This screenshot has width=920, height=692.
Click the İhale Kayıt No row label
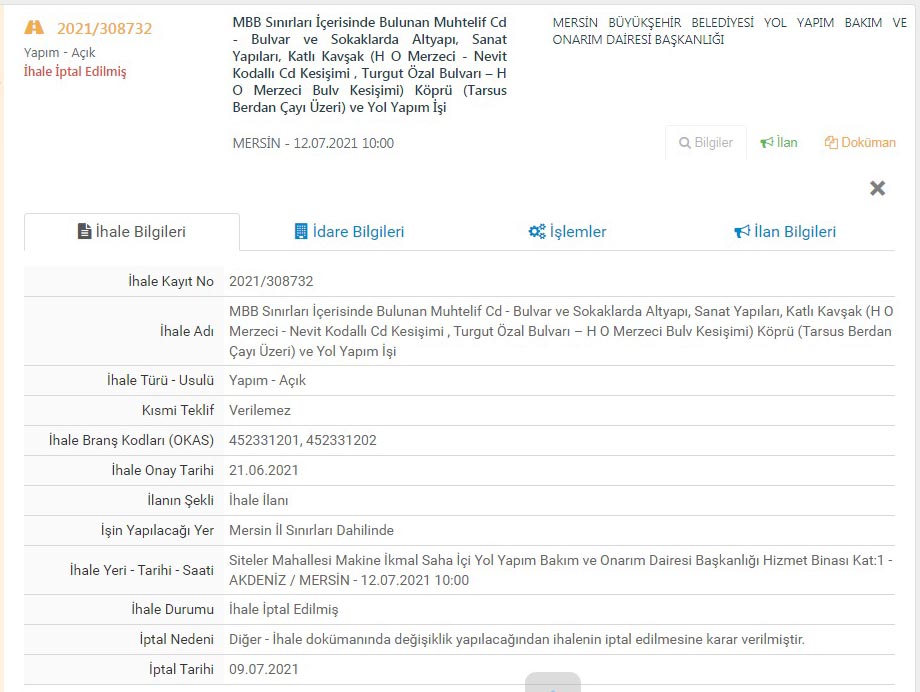pyautogui.click(x=171, y=281)
